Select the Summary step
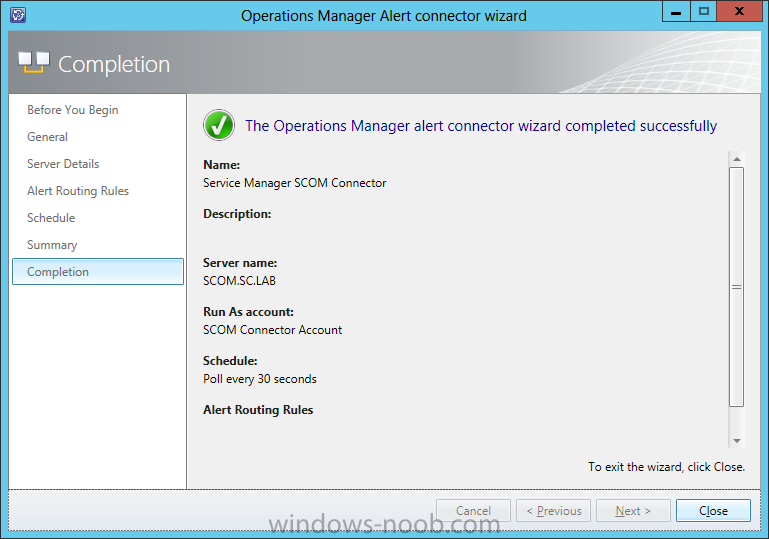 (x=51, y=245)
